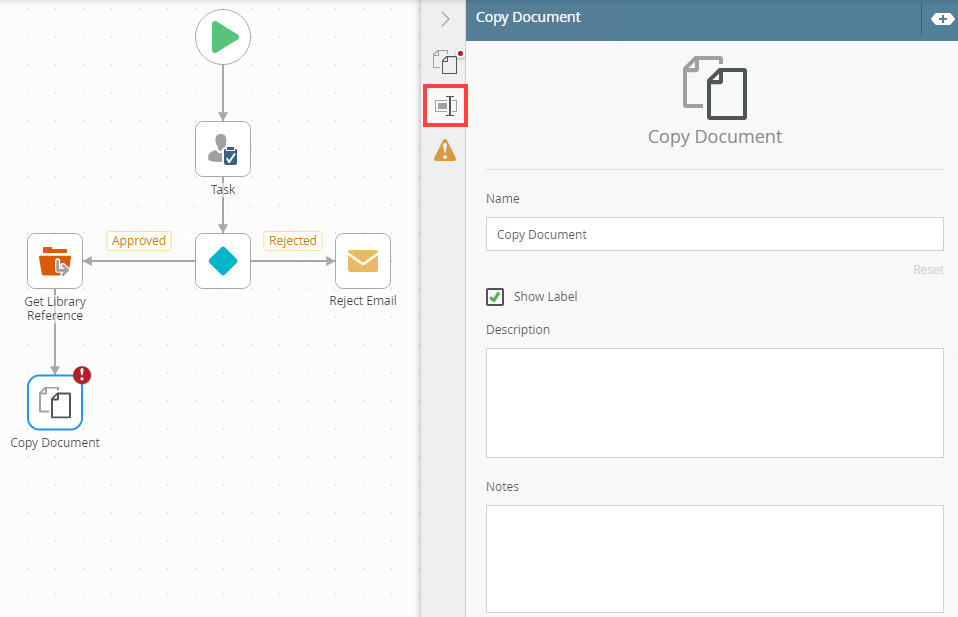Click the green Start event node
958x617 pixels.
(223, 38)
